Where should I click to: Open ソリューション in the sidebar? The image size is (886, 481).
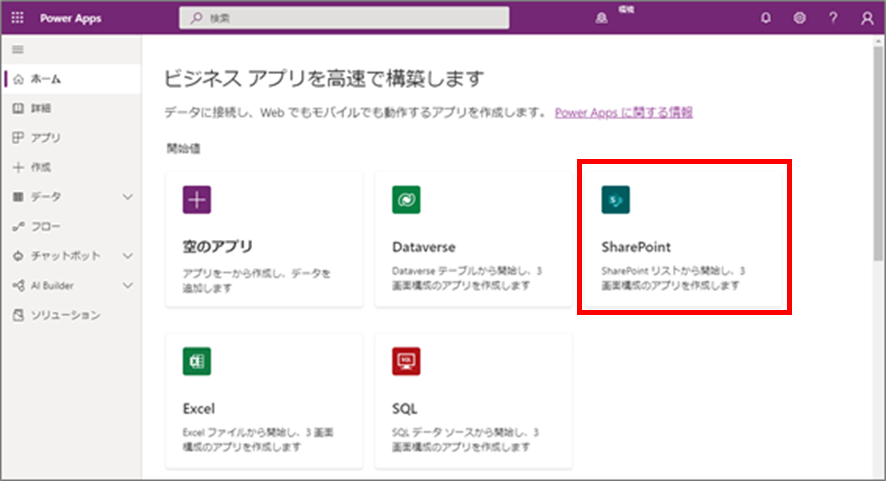pyautogui.click(x=71, y=315)
